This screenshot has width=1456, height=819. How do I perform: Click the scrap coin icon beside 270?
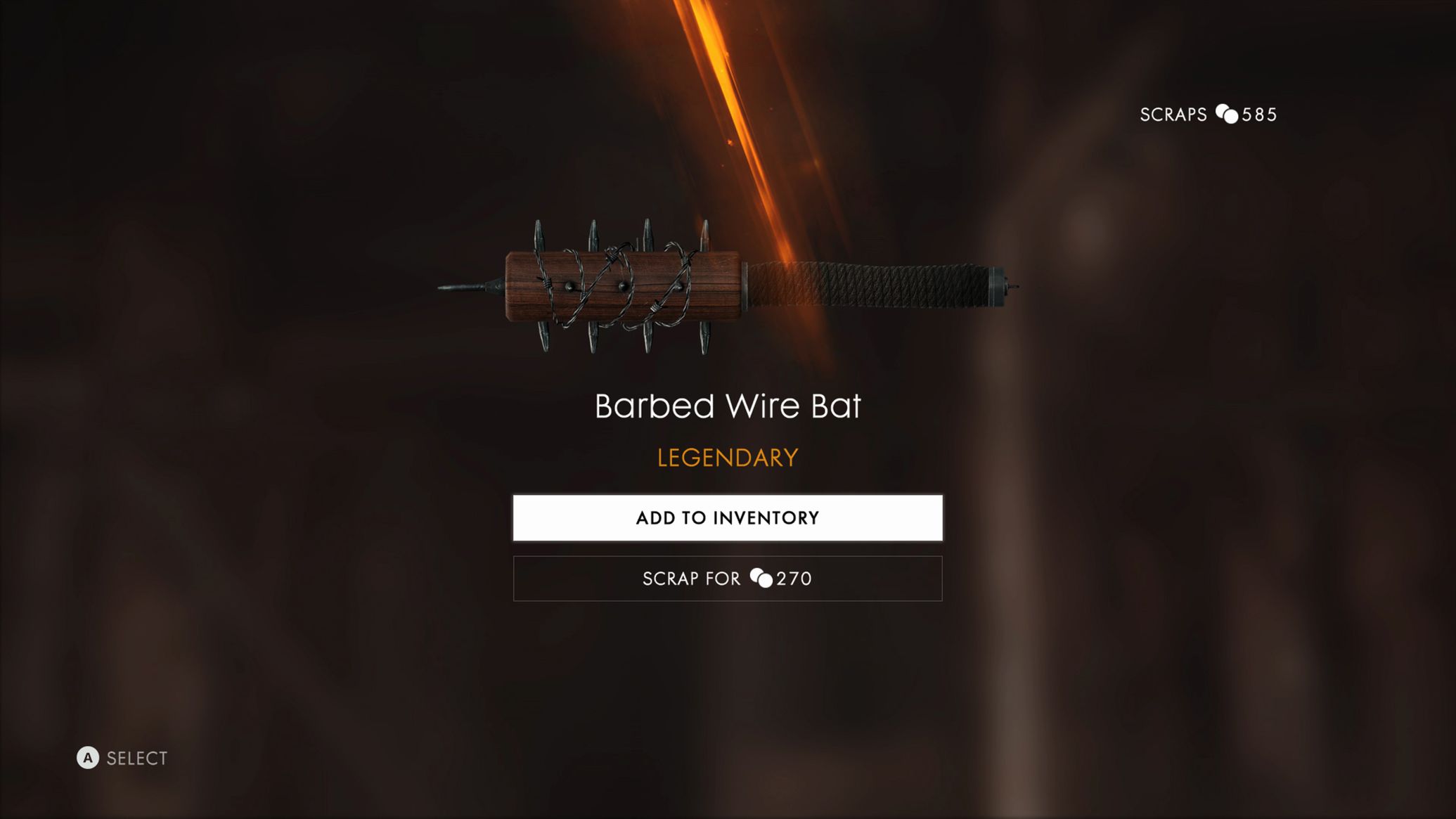[x=761, y=578]
